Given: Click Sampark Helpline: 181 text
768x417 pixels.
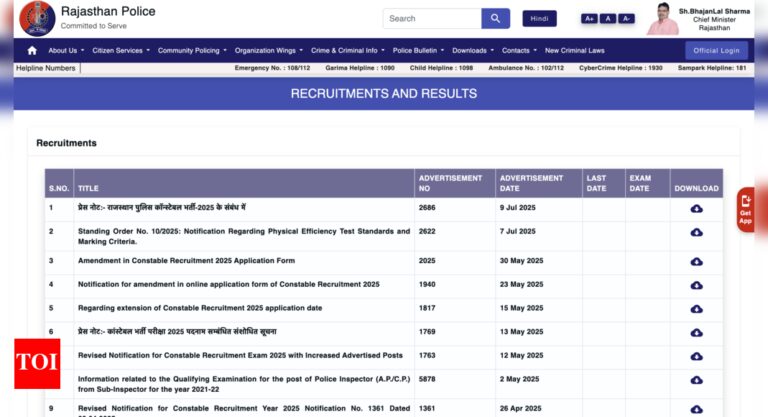Looking at the screenshot, I should [x=712, y=68].
